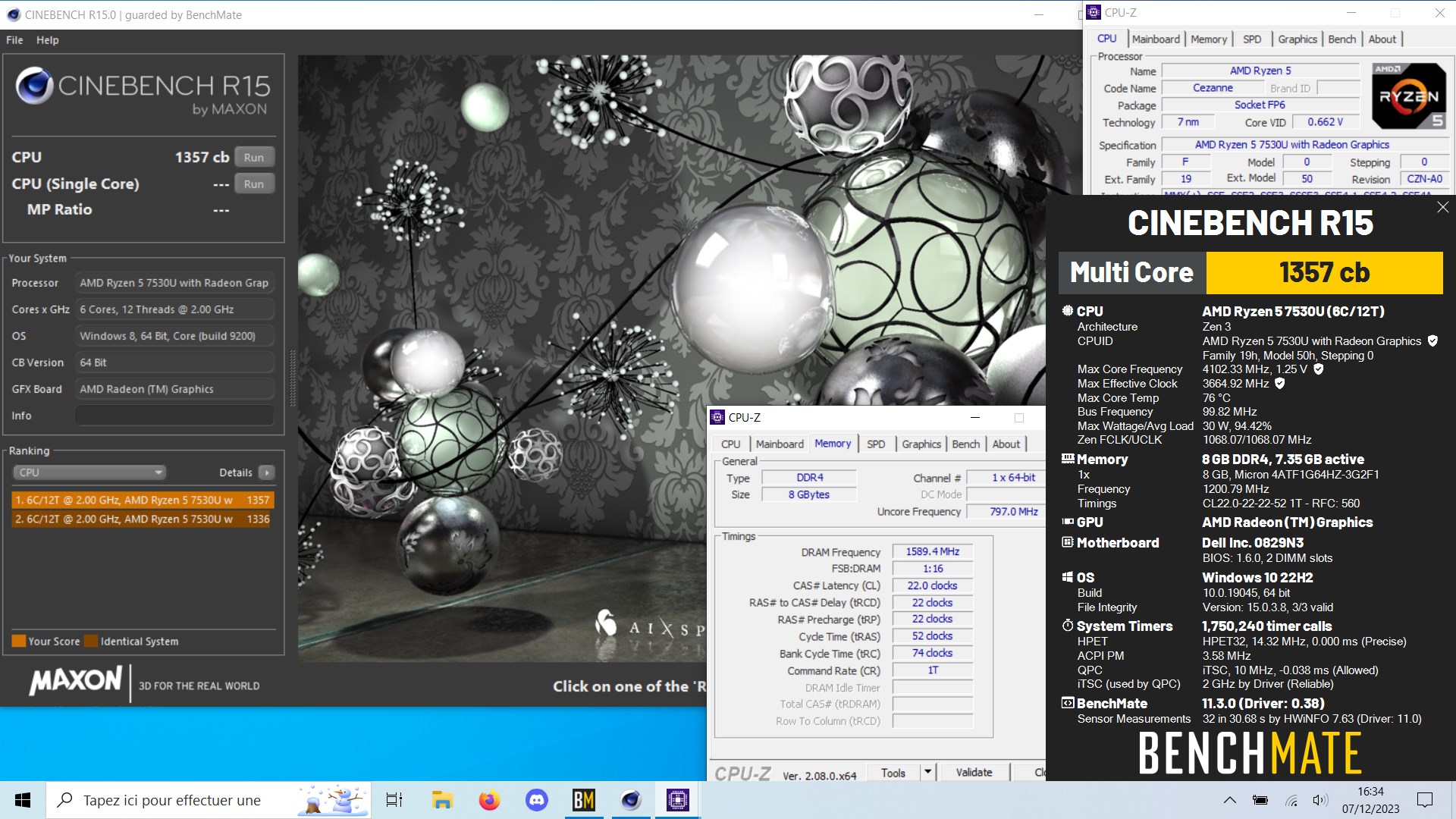Open ranking Details arrow button
The image size is (1456, 819).
(266, 472)
